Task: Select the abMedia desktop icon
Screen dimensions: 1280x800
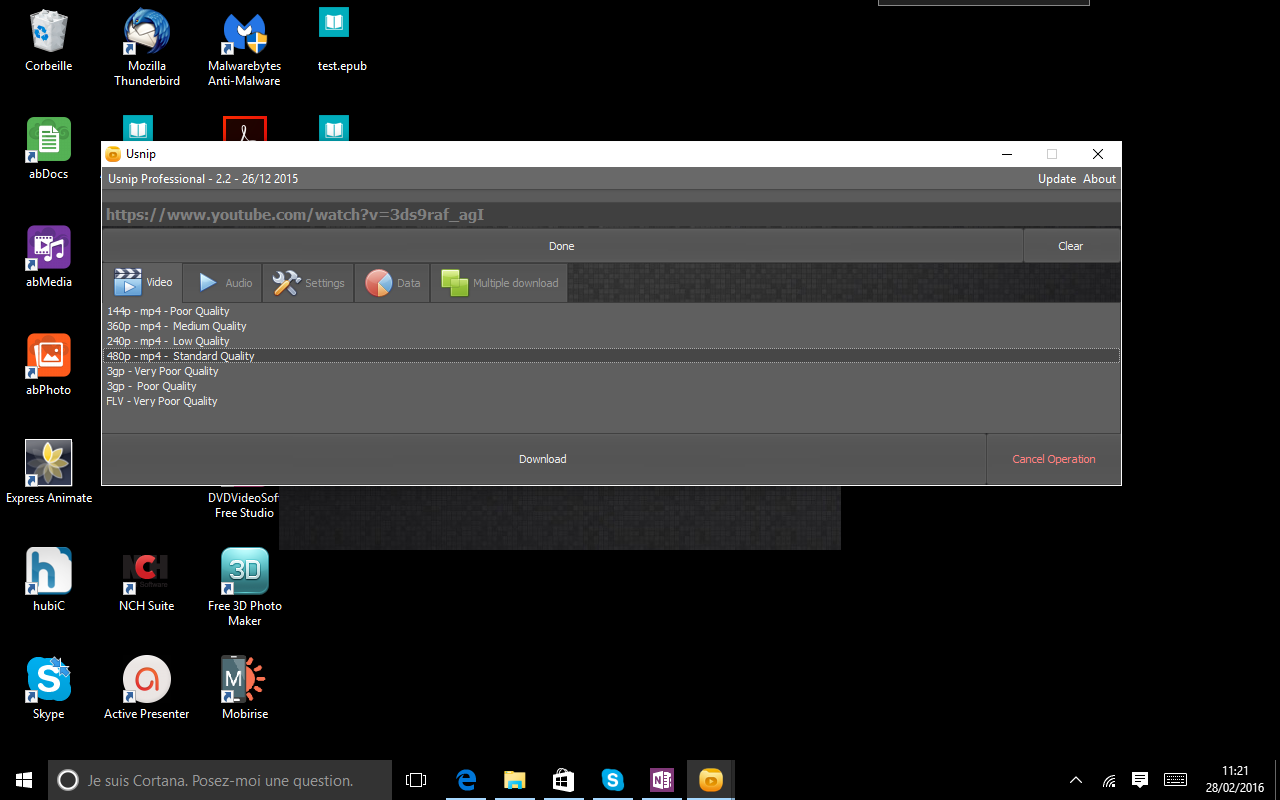Action: coord(49,257)
